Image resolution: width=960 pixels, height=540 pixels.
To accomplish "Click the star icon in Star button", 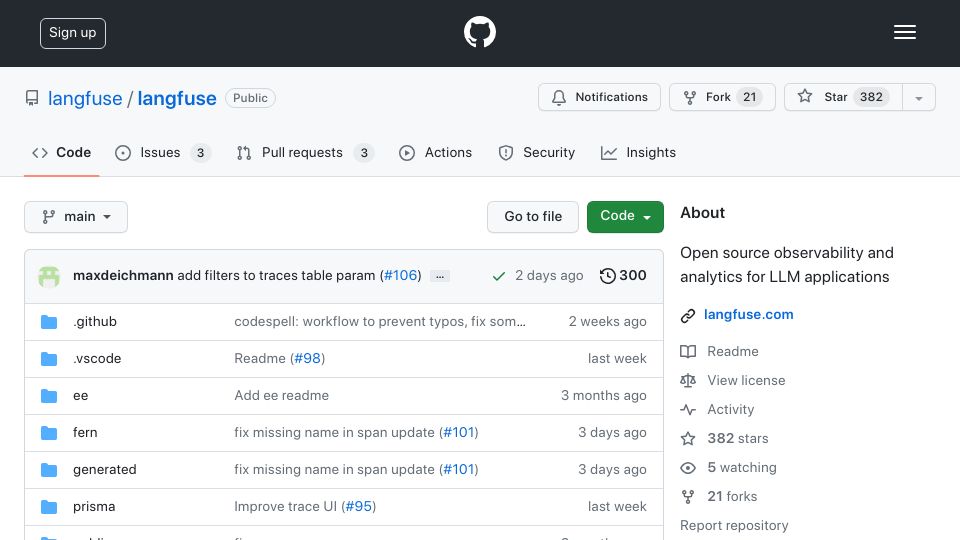I will tap(805, 96).
